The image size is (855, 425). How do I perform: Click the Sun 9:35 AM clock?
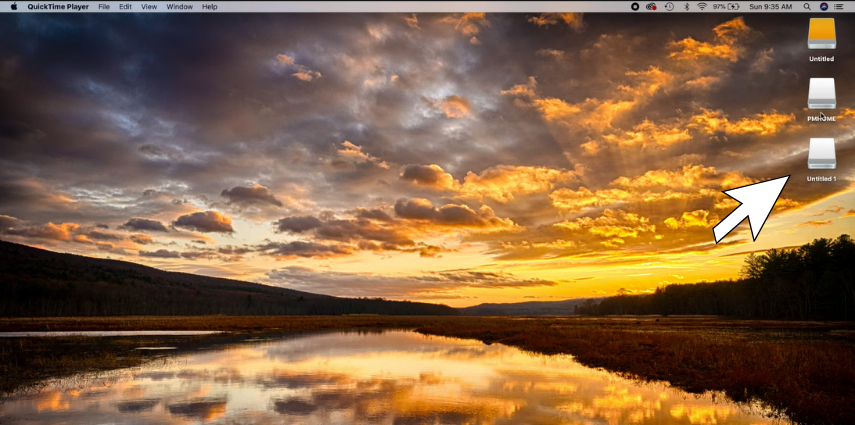[x=770, y=7]
